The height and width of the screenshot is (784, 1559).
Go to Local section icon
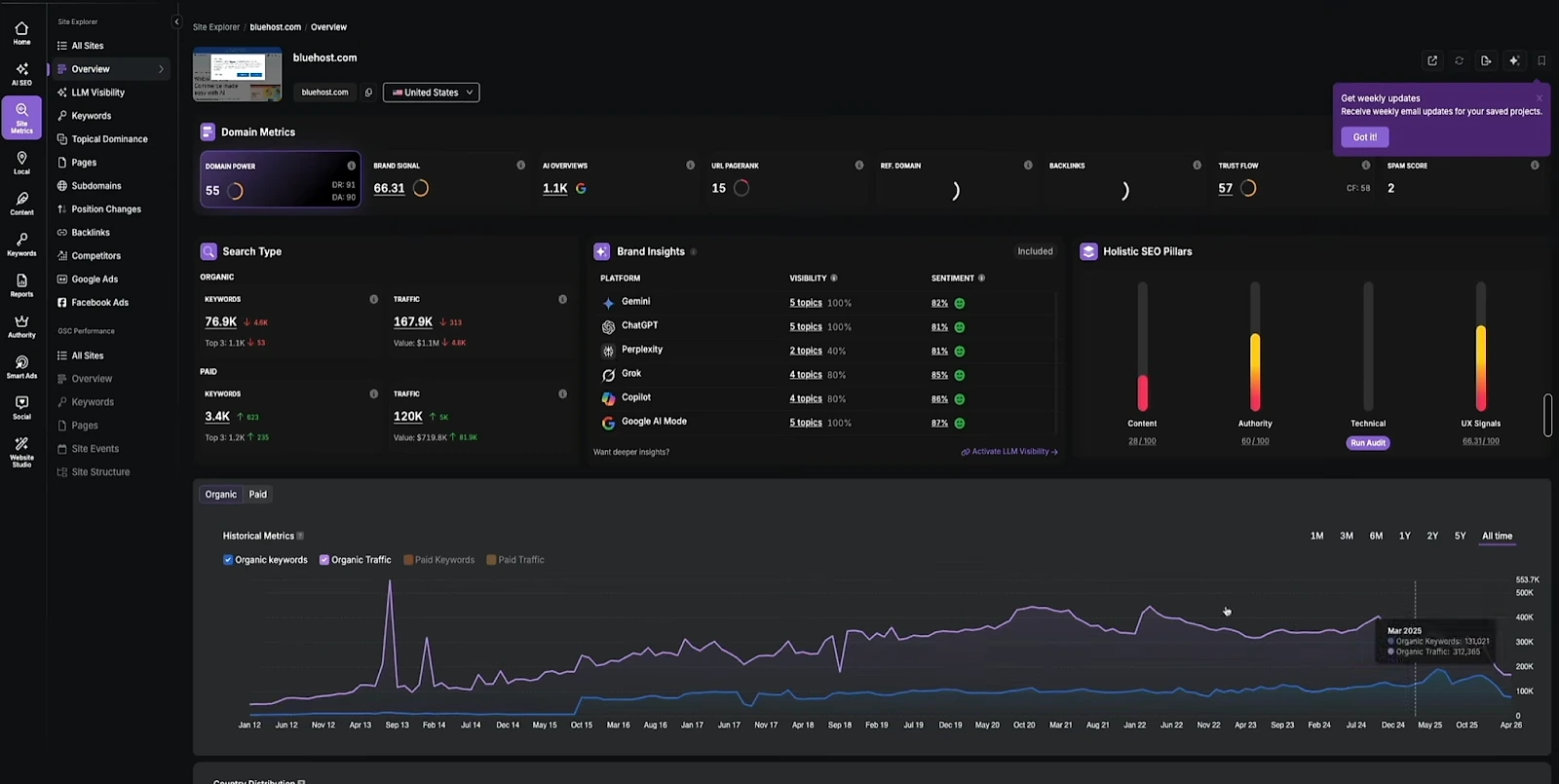click(21, 163)
